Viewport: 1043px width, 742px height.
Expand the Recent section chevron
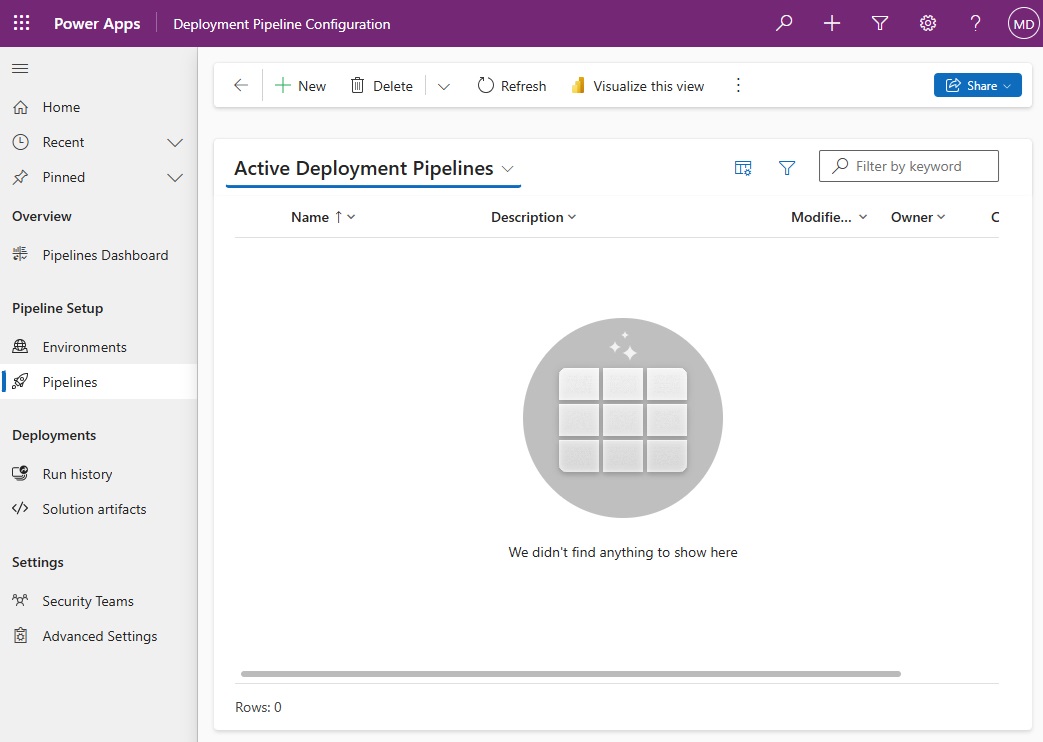pyautogui.click(x=175, y=143)
